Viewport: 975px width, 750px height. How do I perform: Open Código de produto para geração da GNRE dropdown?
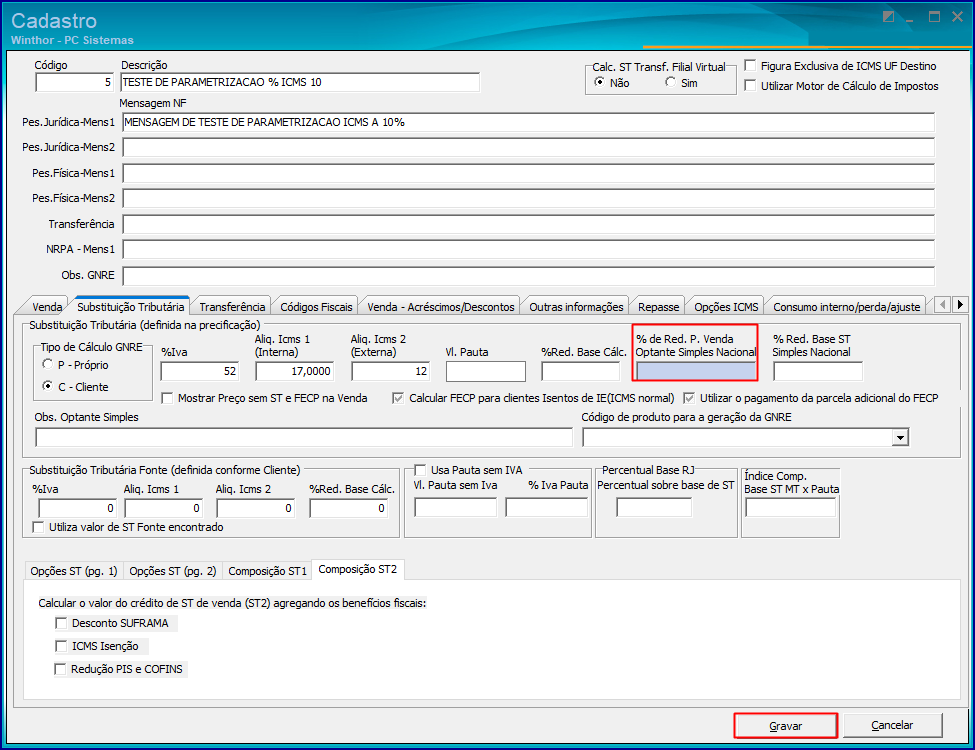tap(900, 438)
